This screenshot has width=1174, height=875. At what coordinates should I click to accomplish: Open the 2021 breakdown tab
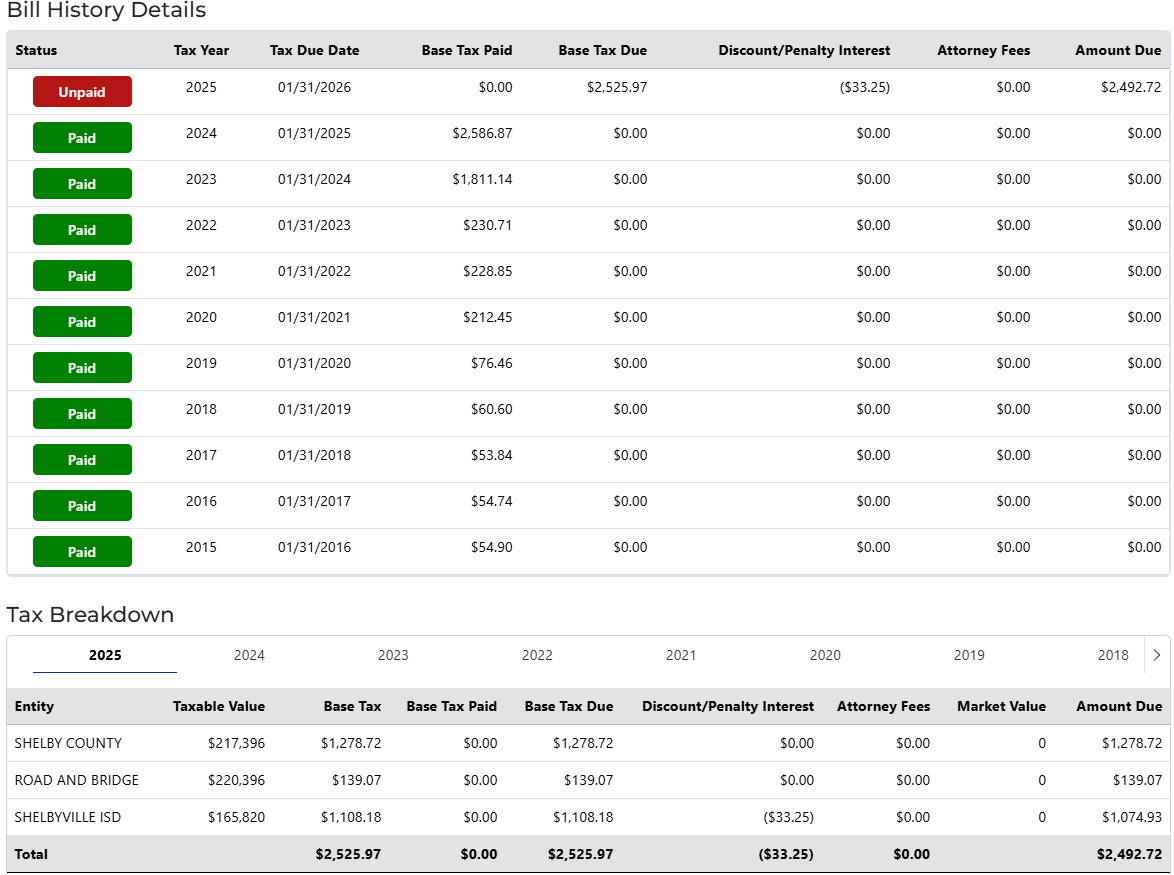(681, 655)
